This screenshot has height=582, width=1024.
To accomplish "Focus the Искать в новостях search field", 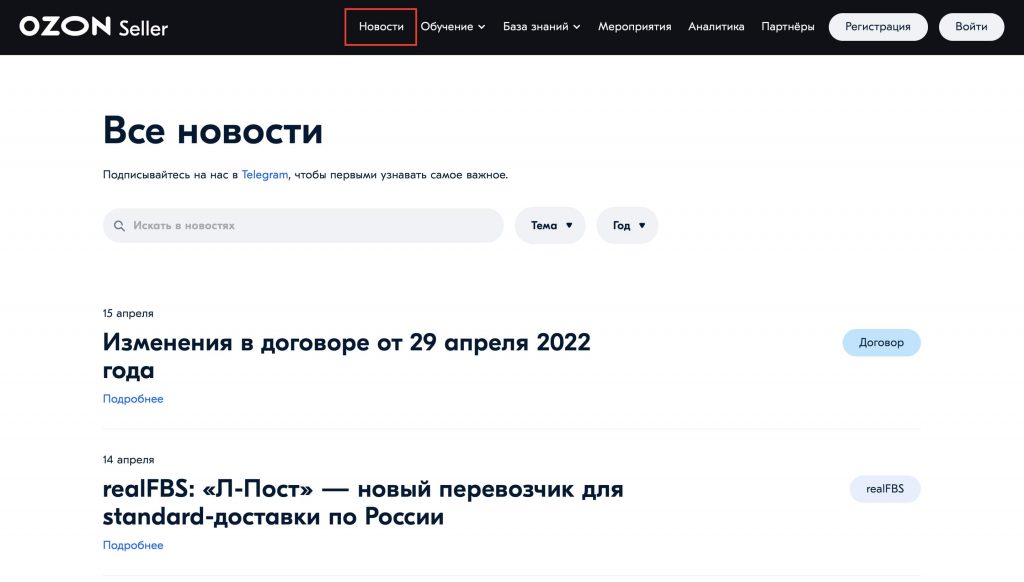I will [303, 225].
